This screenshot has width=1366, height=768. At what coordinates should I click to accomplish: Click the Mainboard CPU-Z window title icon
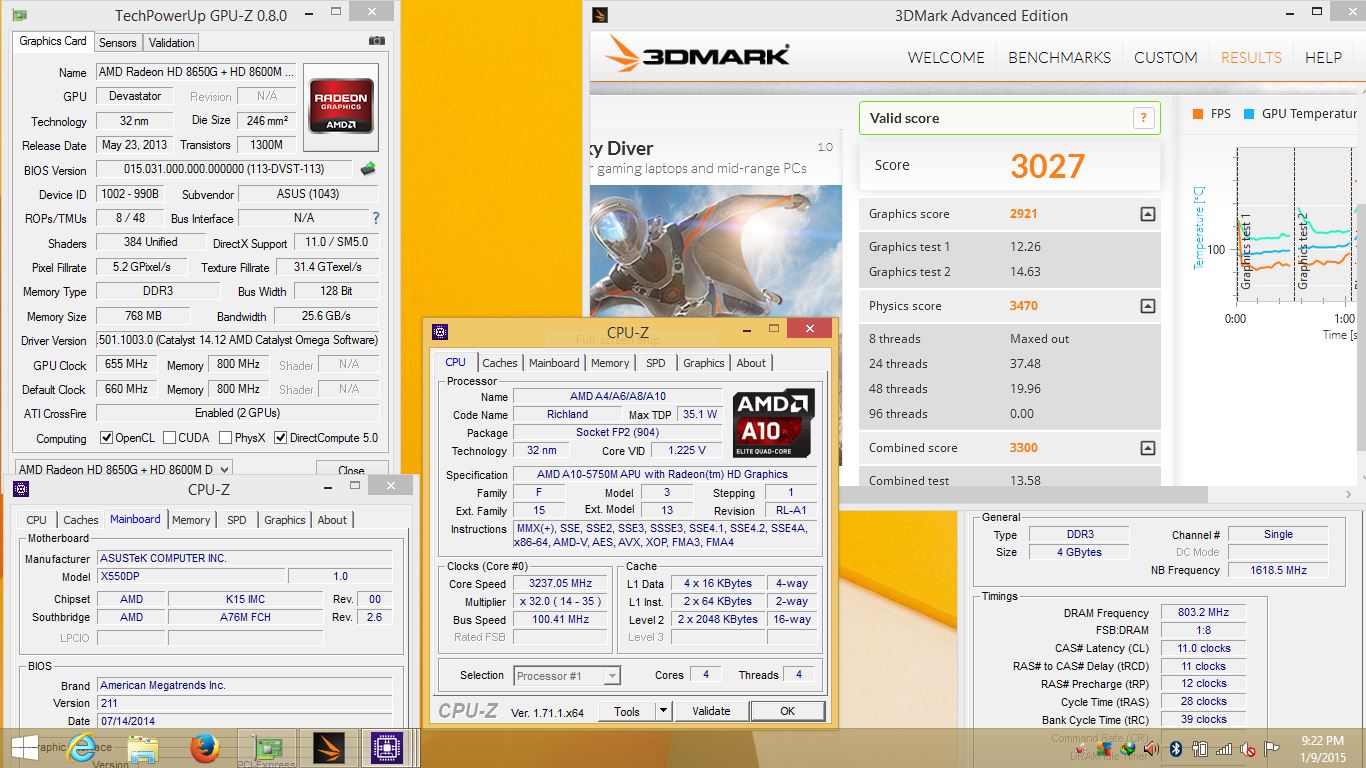pyautogui.click(x=21, y=489)
